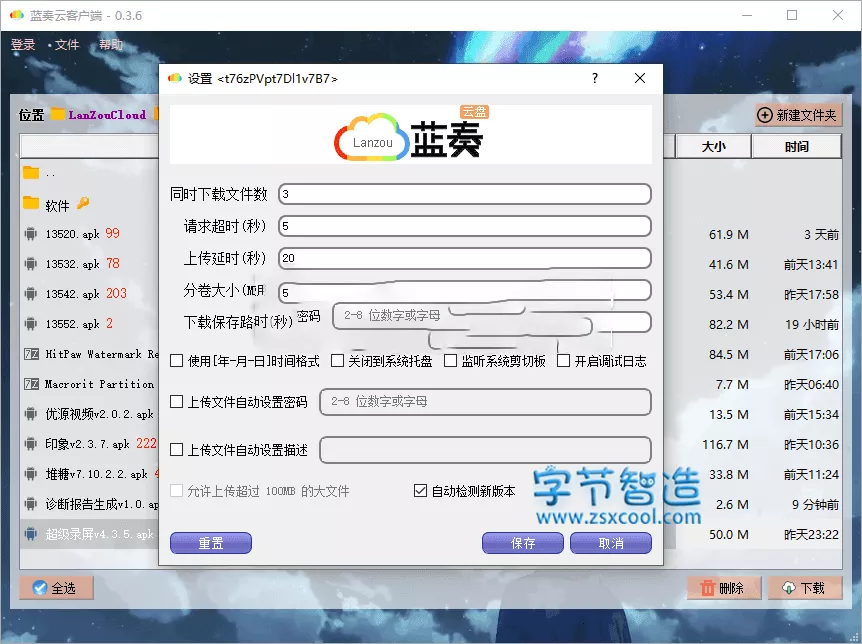Click the APK icon beside 13520.apk
The width and height of the screenshot is (862, 644).
coord(31,234)
